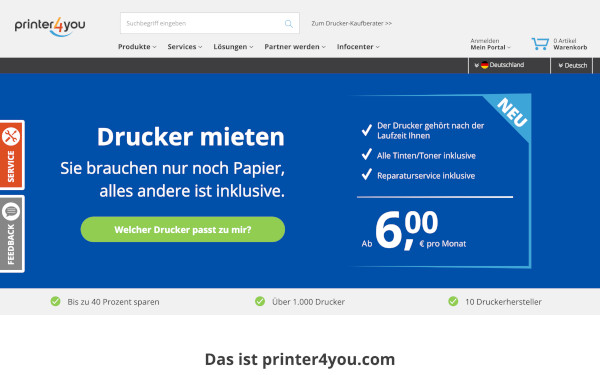600x375 pixels.
Task: Expand the Mein Portal dropdown
Action: (x=490, y=47)
